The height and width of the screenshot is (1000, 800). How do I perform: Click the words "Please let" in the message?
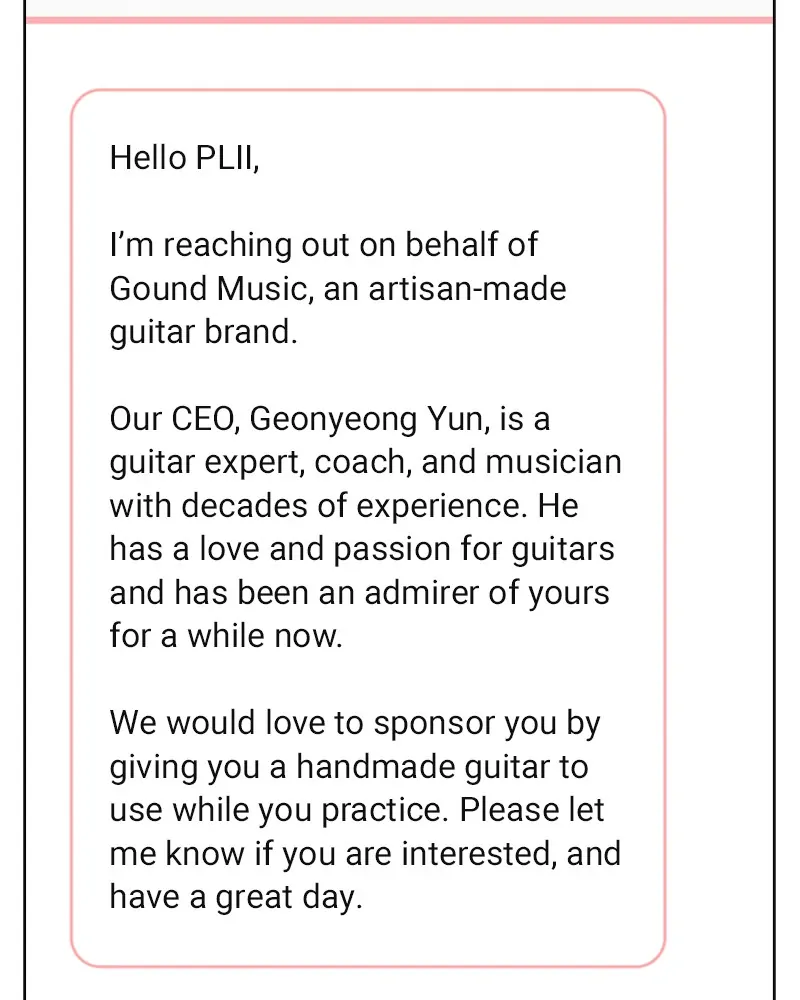532,810
